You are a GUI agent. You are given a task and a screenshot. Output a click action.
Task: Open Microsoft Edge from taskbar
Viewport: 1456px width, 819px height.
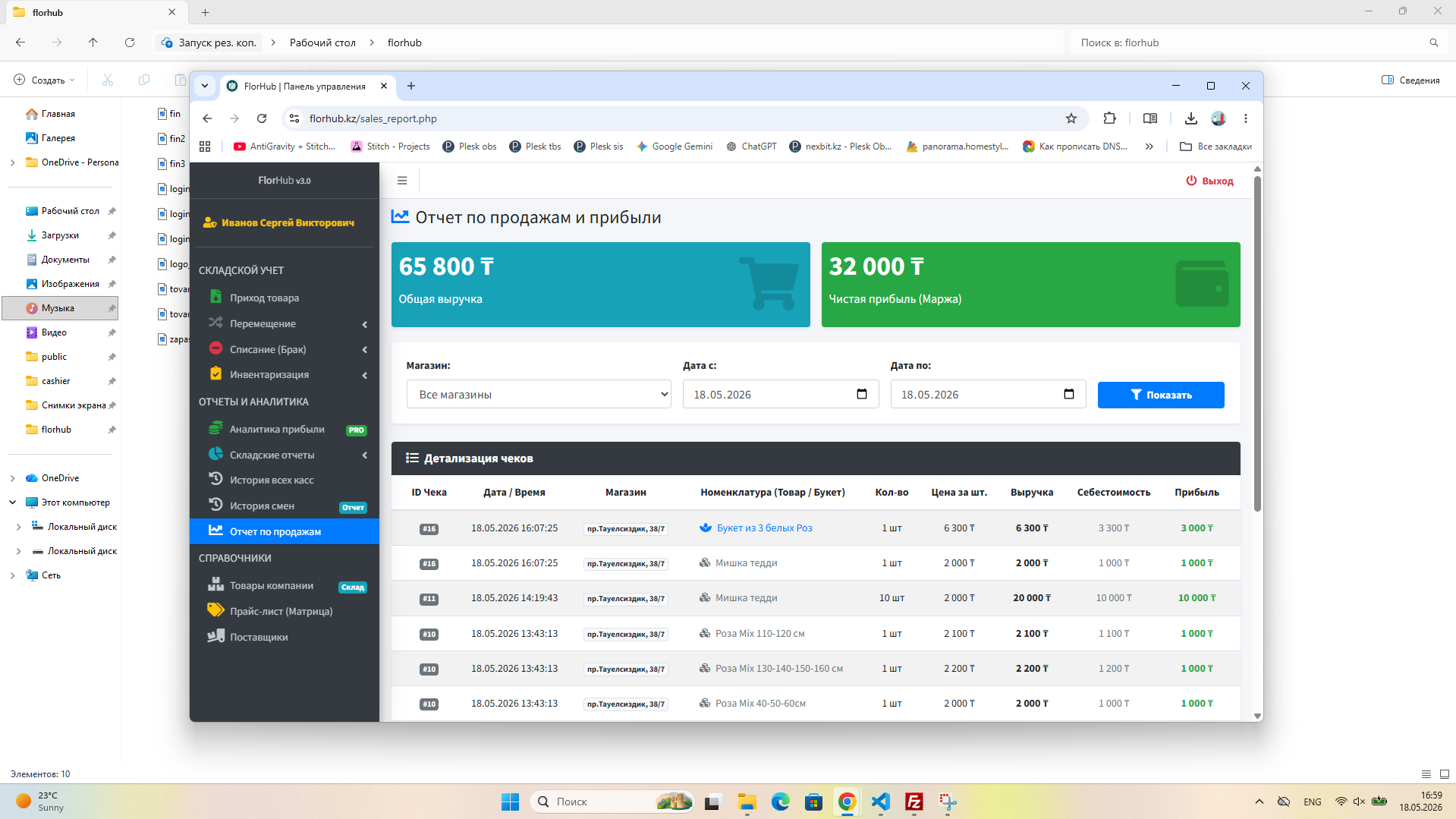pyautogui.click(x=780, y=802)
